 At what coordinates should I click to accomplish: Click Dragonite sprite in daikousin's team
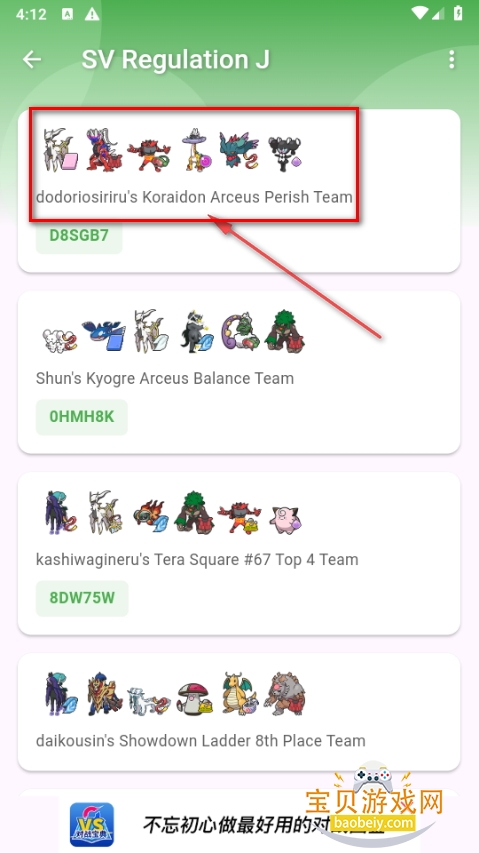pos(240,694)
